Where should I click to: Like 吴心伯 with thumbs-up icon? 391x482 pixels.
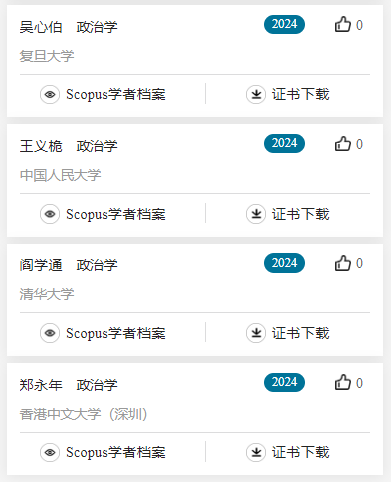click(x=343, y=24)
